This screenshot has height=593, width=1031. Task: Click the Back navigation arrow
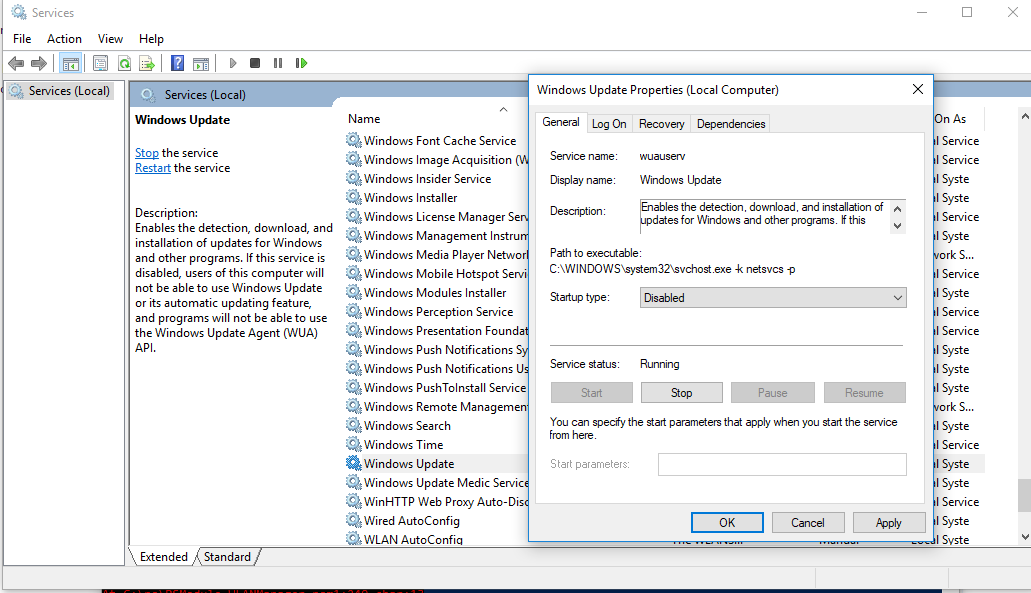[x=16, y=63]
